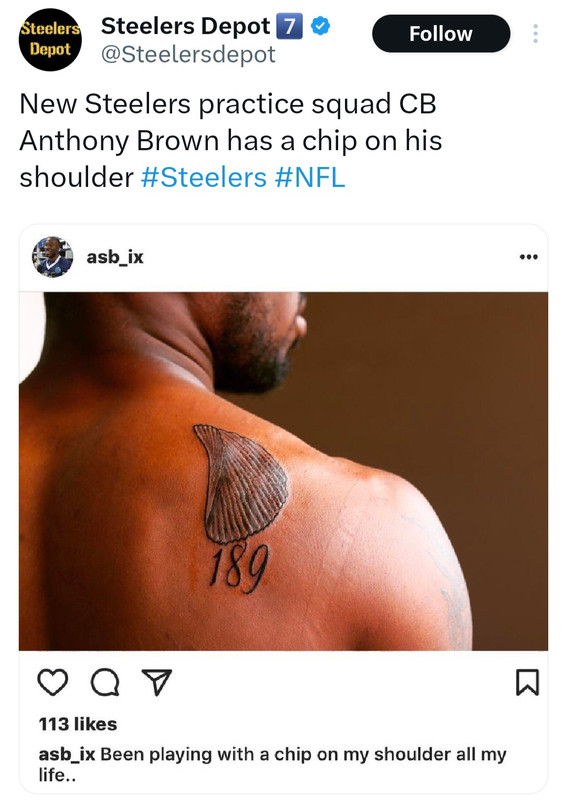Share post with paper plane icon
Screen dimensions: 567x800
point(157,682)
